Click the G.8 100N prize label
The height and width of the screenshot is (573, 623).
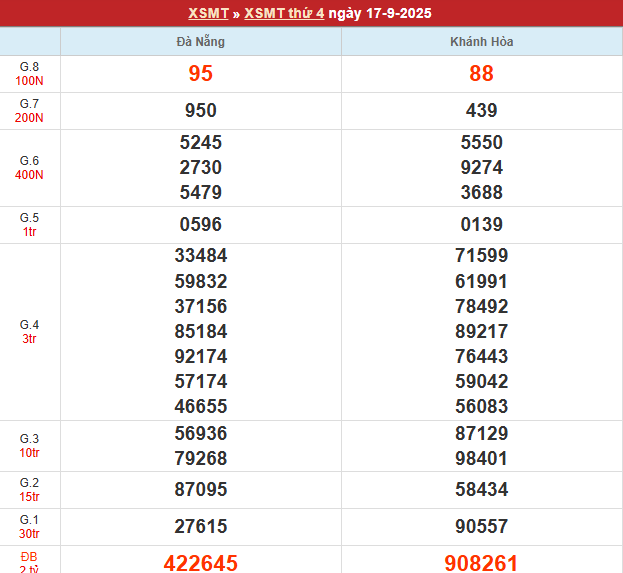(29, 74)
